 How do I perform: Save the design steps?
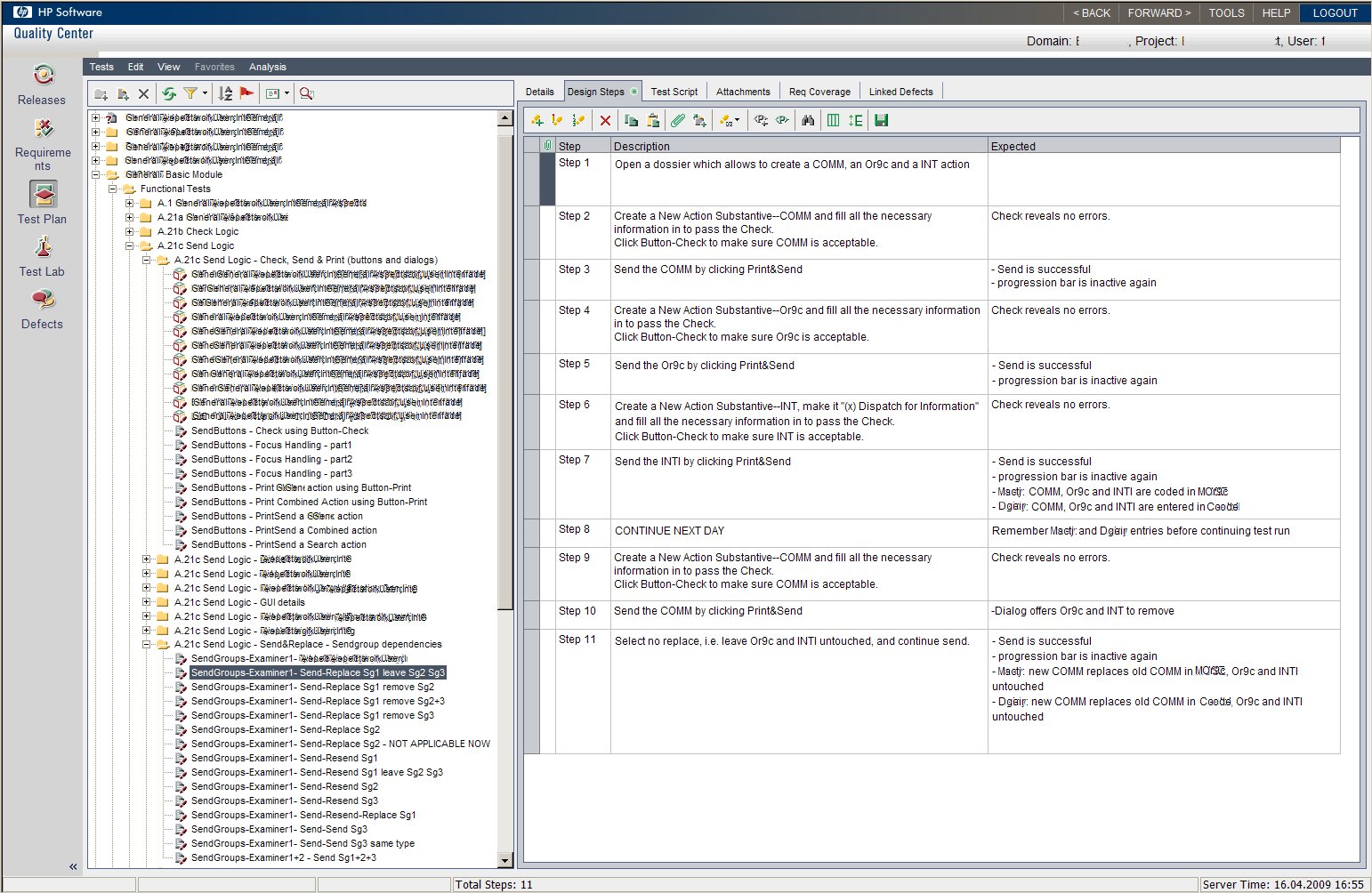pos(881,120)
